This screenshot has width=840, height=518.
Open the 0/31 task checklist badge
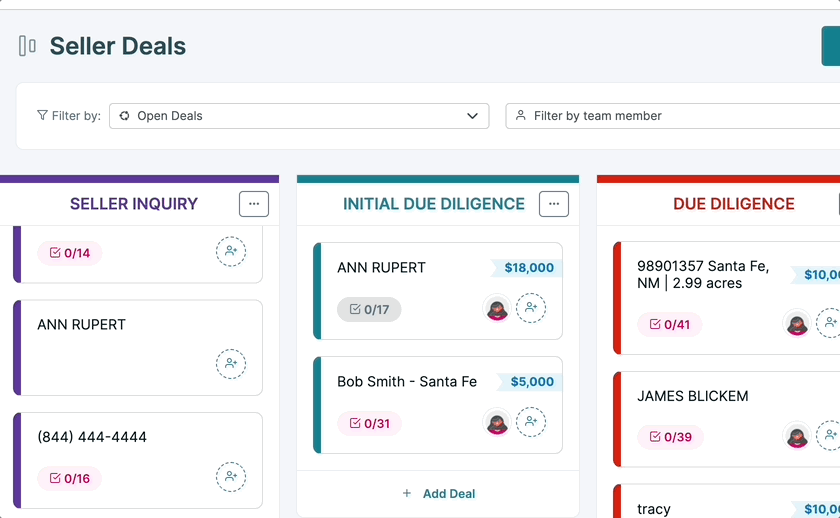[369, 424]
